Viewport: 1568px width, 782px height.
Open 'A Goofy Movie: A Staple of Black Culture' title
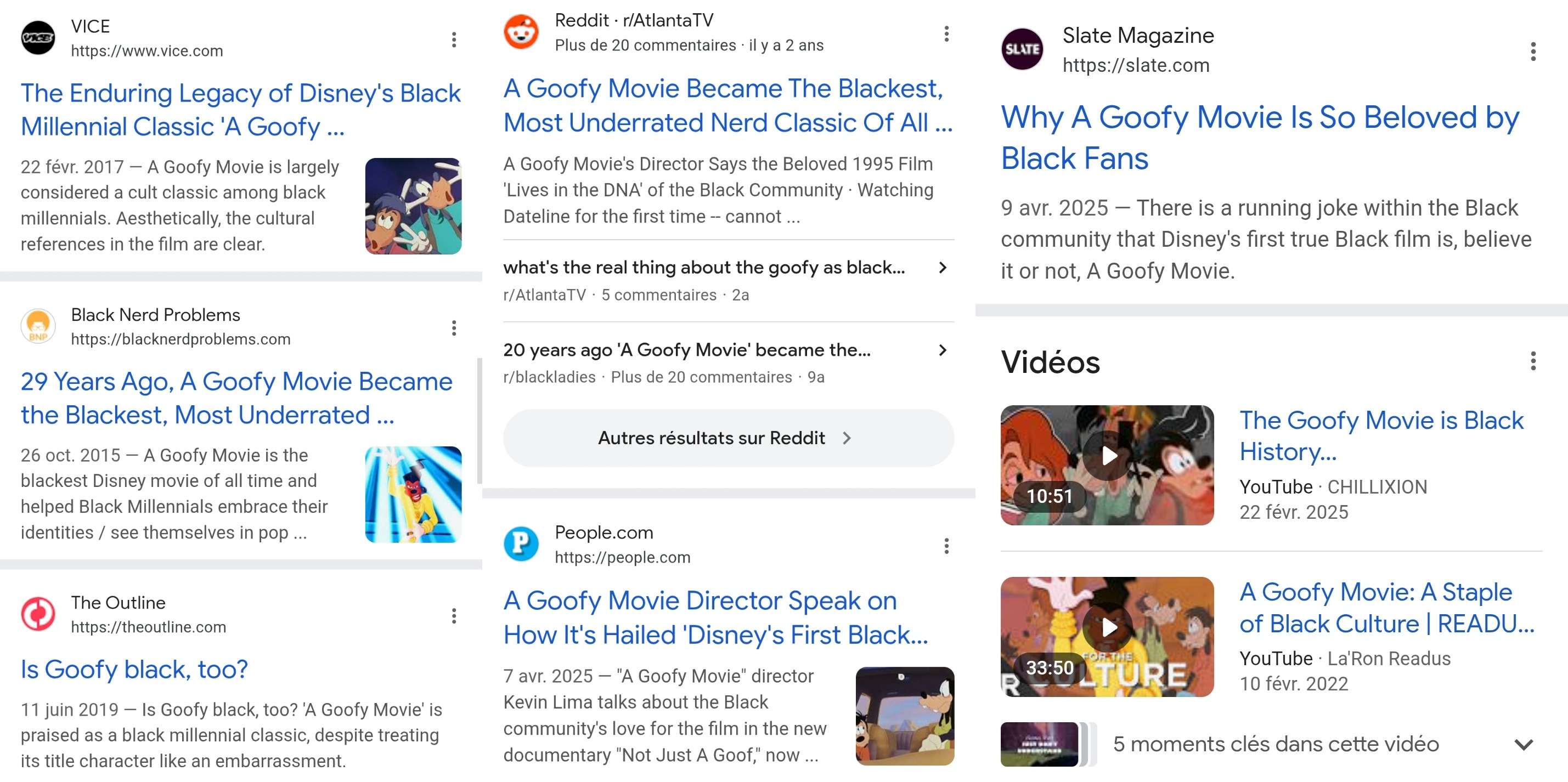point(1387,608)
